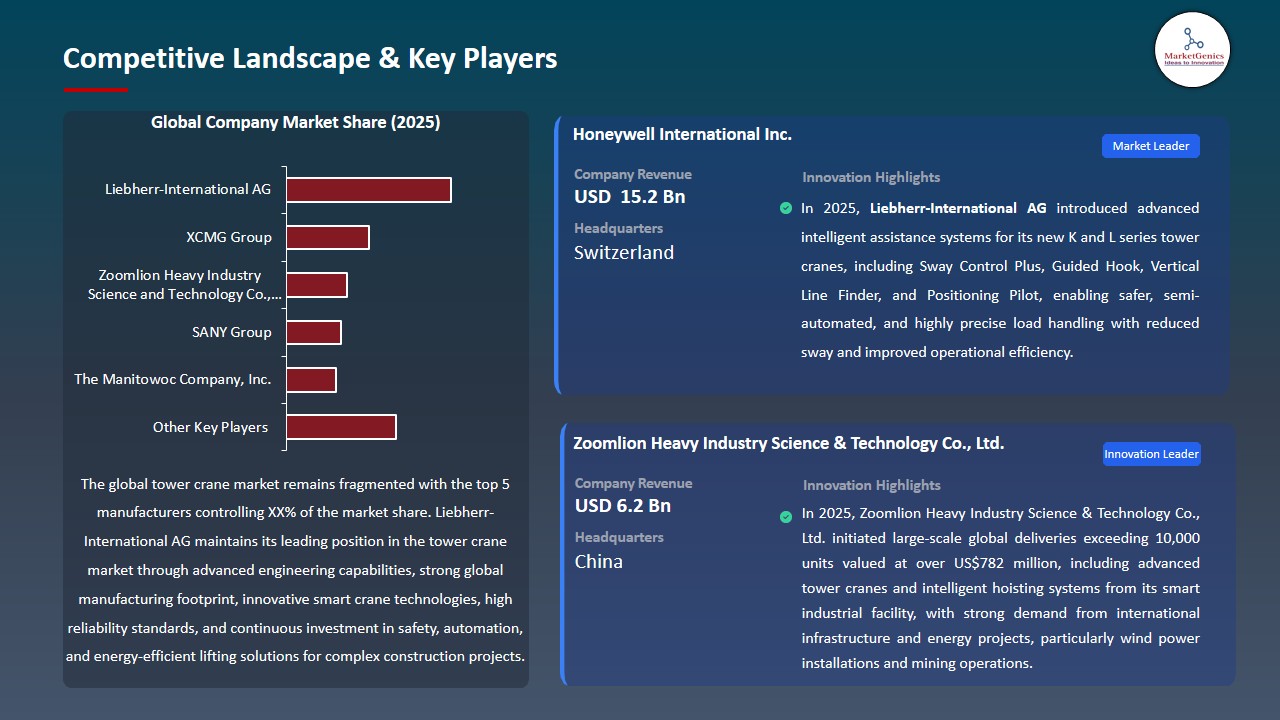
Task: Click the 'Liebherr-International AG' chart label
Action: coord(188,189)
